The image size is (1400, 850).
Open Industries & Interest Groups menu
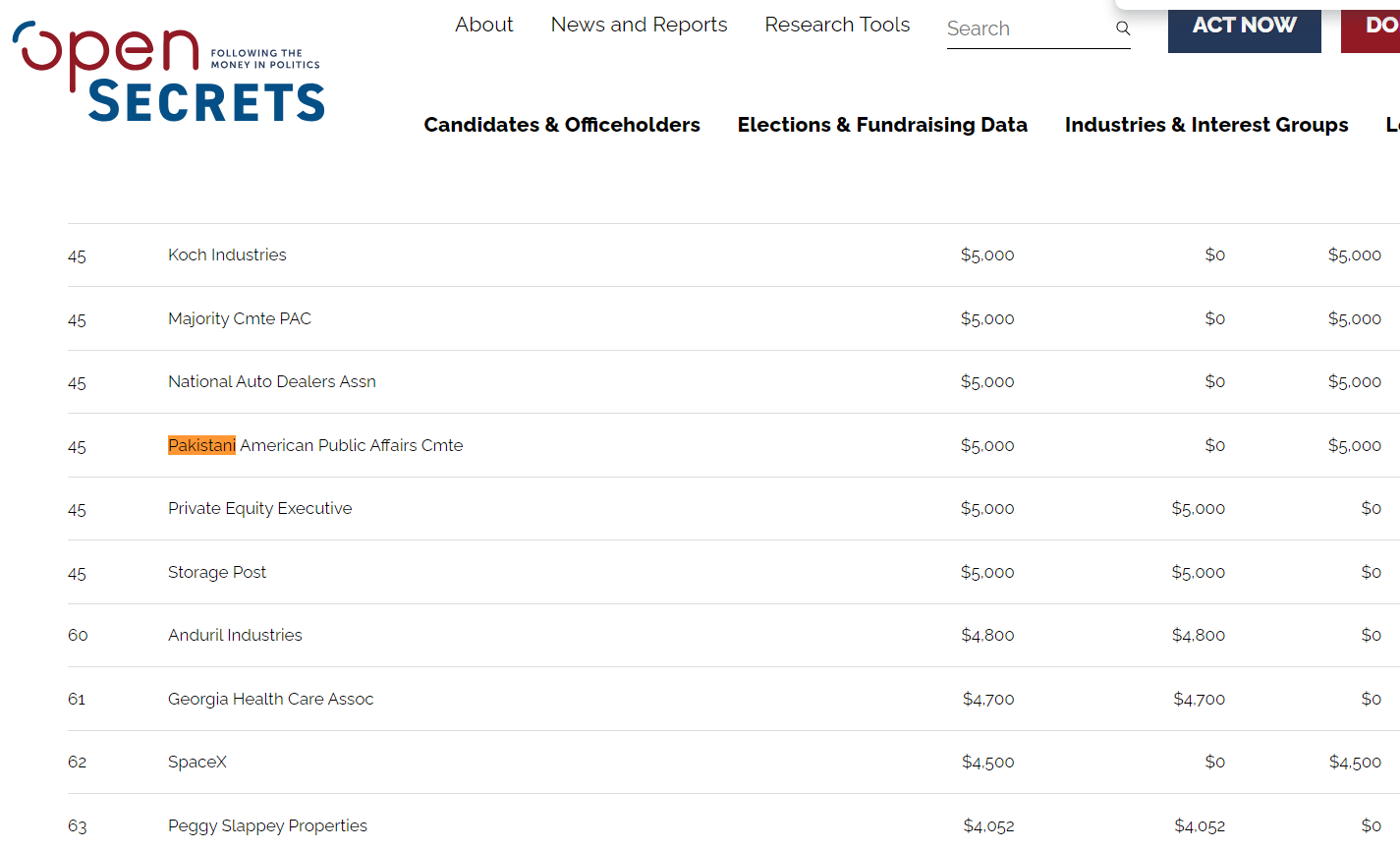click(x=1206, y=125)
